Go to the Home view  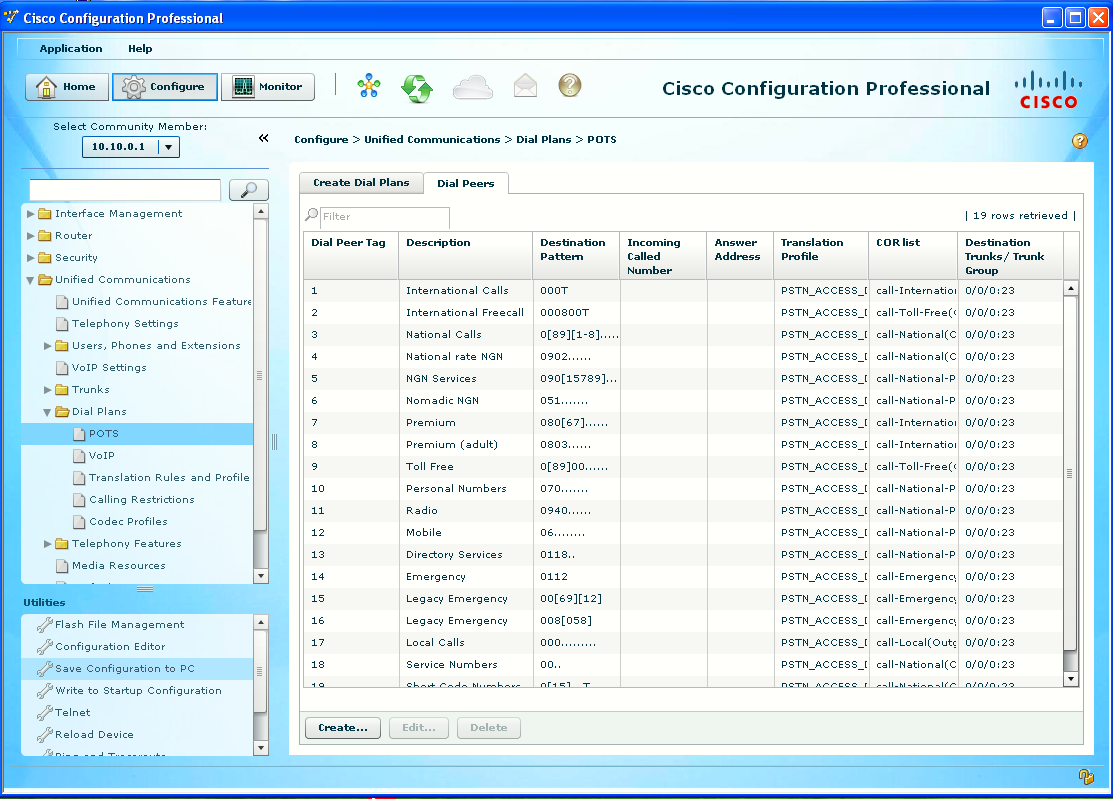tap(67, 87)
